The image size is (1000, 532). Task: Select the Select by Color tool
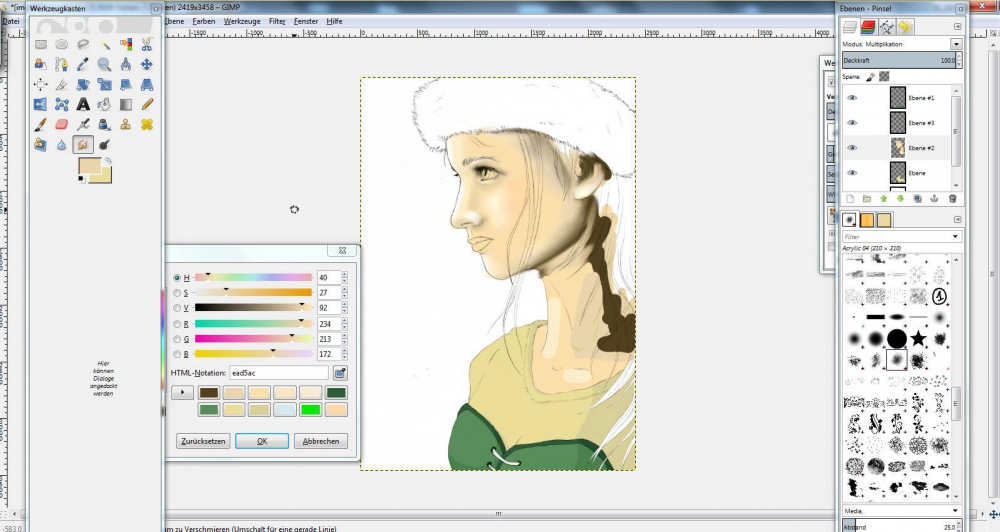(126, 45)
